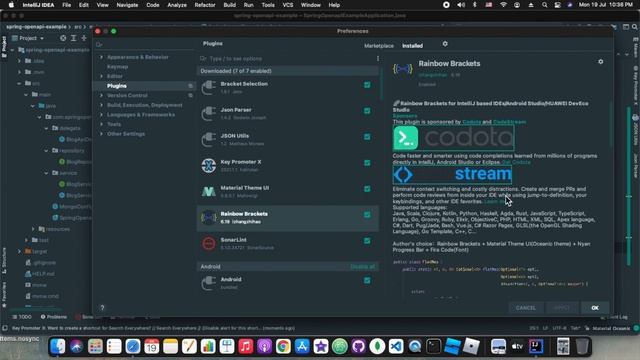Switch to the Marketplace tab
The image size is (640, 360).
379,46
